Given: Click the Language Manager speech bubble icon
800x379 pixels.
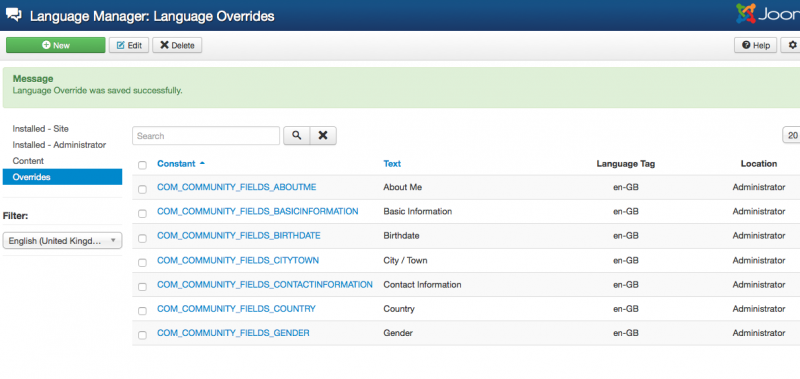Looking at the screenshot, I should 14,15.
